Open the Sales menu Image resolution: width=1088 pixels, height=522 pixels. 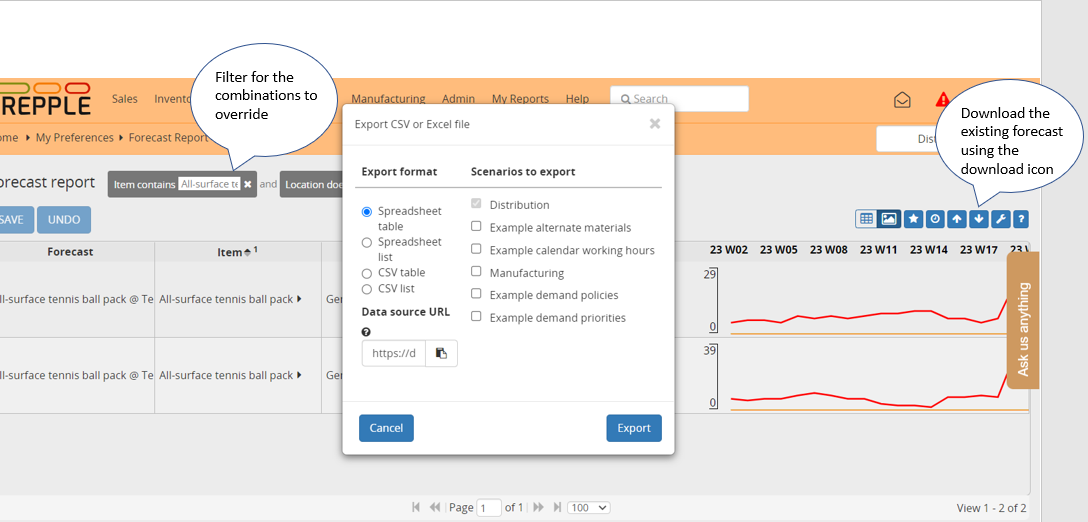pos(125,99)
